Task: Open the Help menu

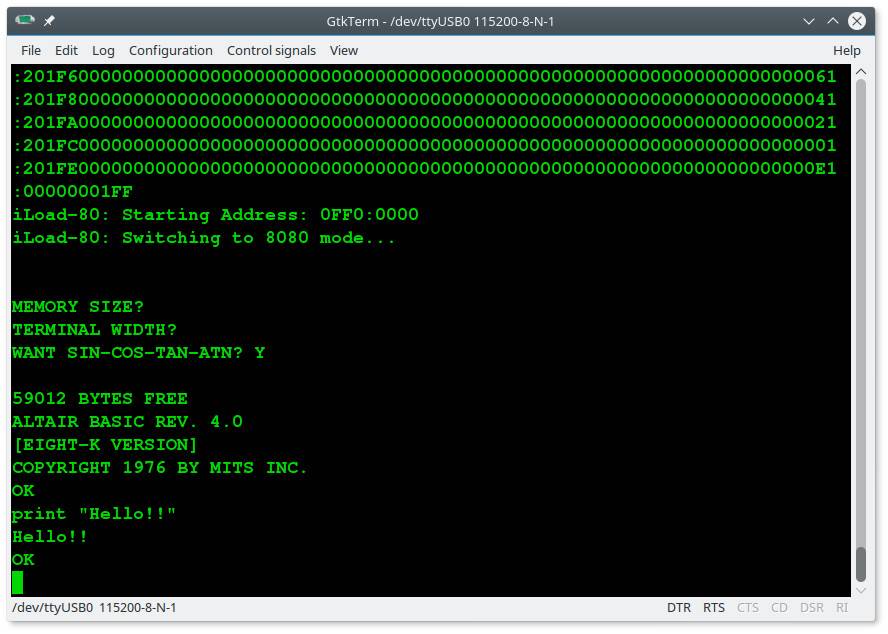Action: [x=847, y=50]
